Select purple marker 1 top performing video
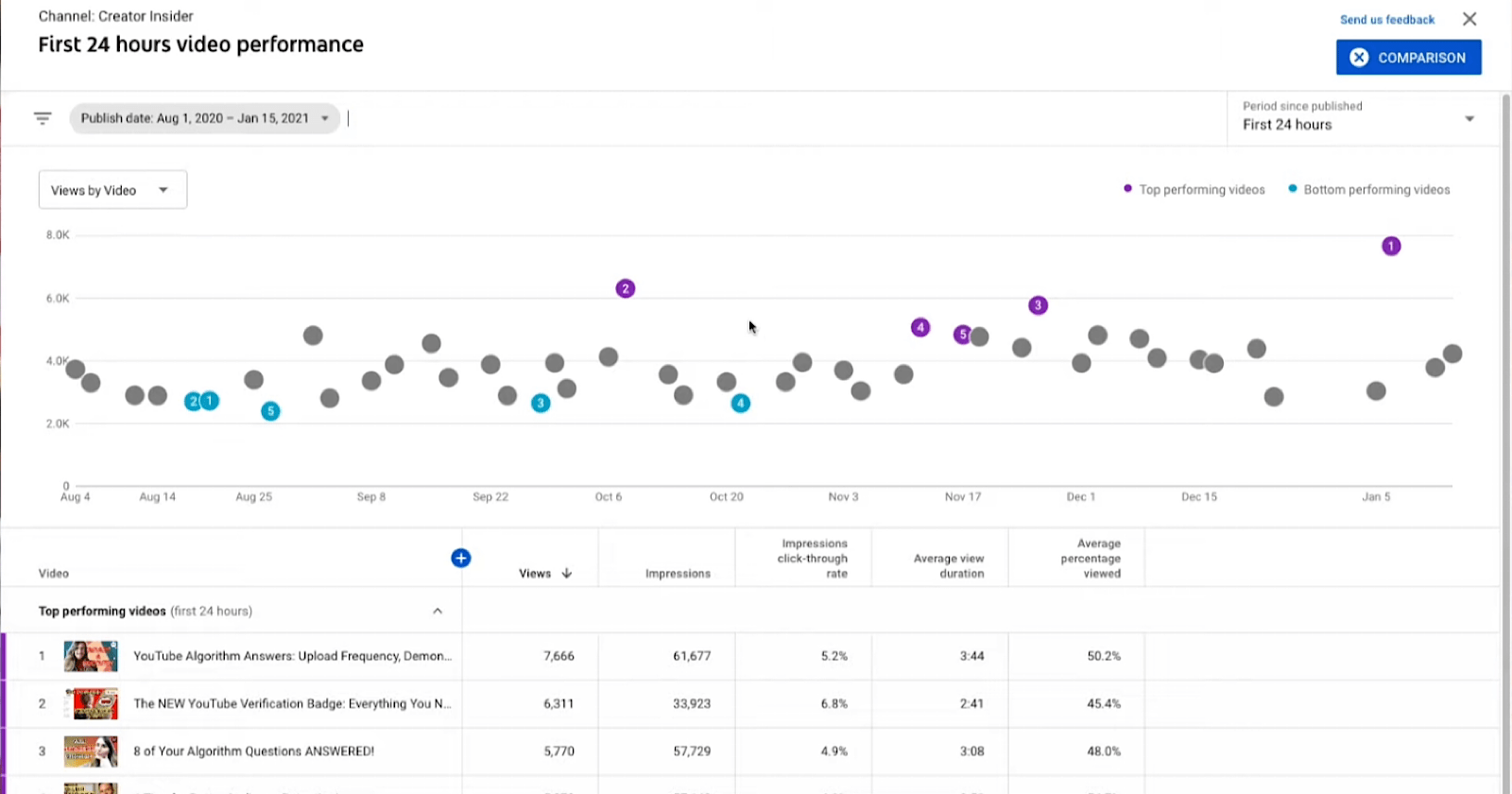Image resolution: width=1512 pixels, height=794 pixels. click(1390, 246)
